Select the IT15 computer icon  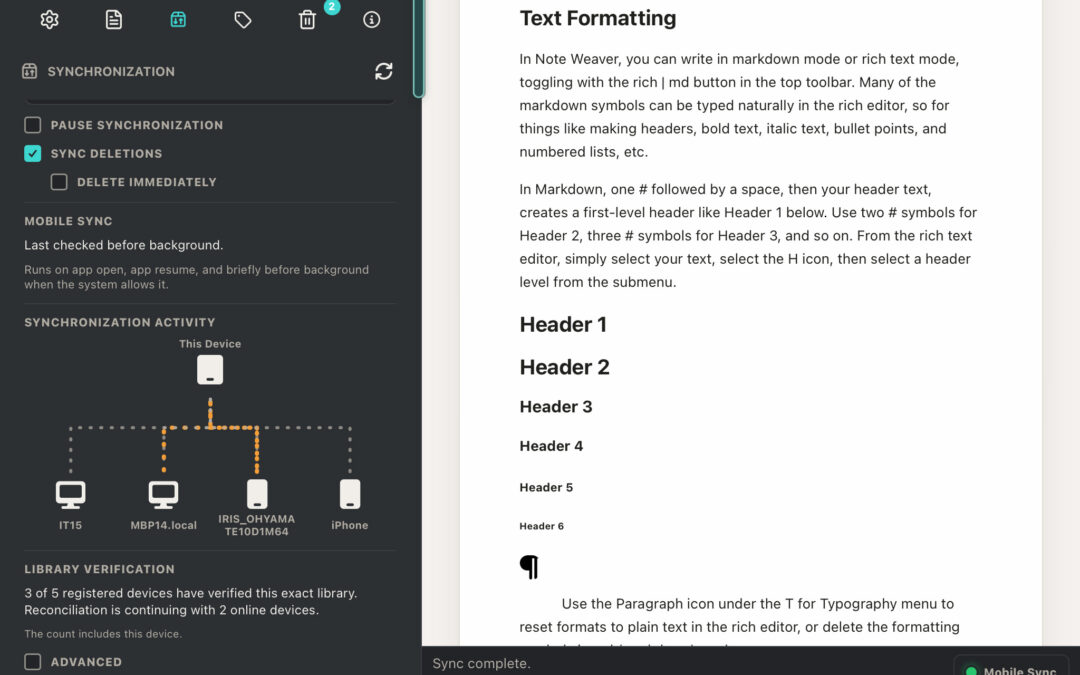[70, 495]
